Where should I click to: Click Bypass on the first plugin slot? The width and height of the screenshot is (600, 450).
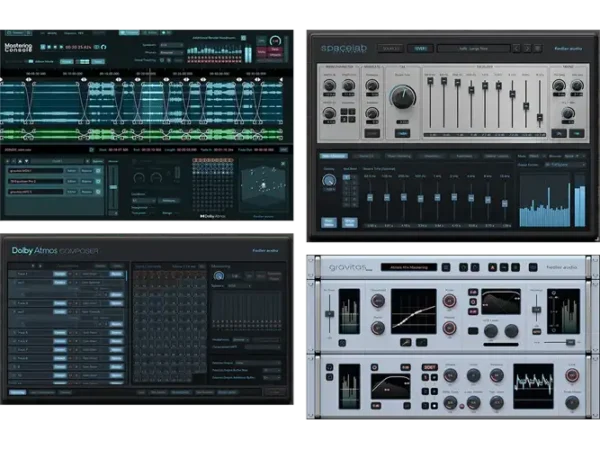86,171
